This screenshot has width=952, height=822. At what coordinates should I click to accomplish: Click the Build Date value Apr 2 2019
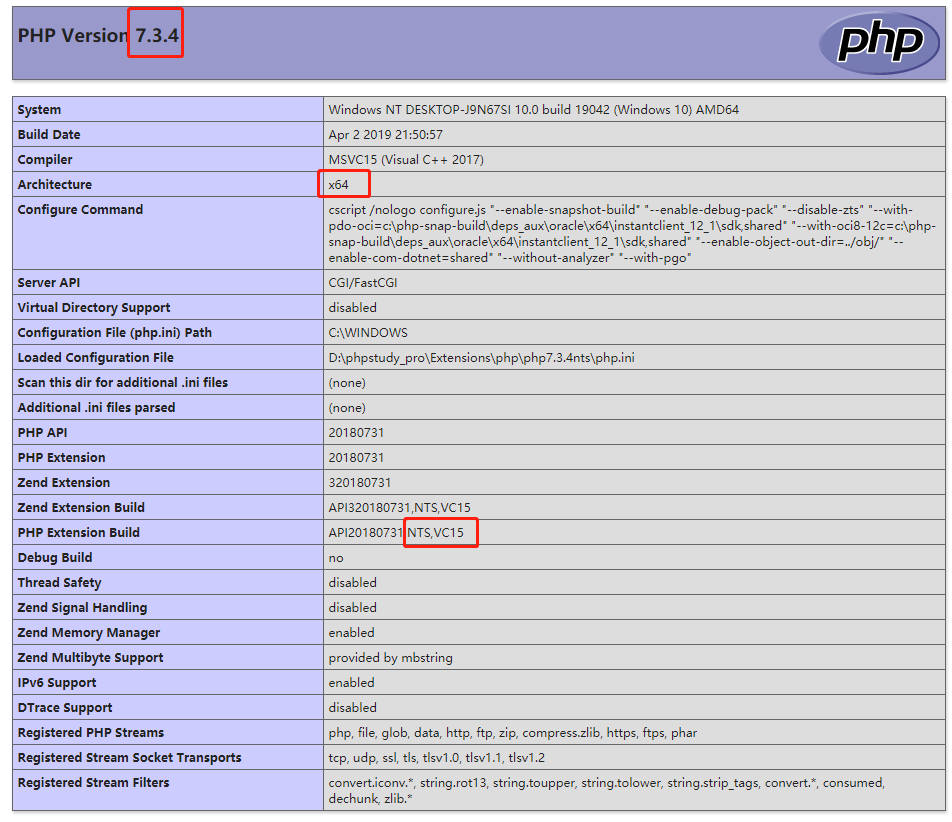[385, 135]
